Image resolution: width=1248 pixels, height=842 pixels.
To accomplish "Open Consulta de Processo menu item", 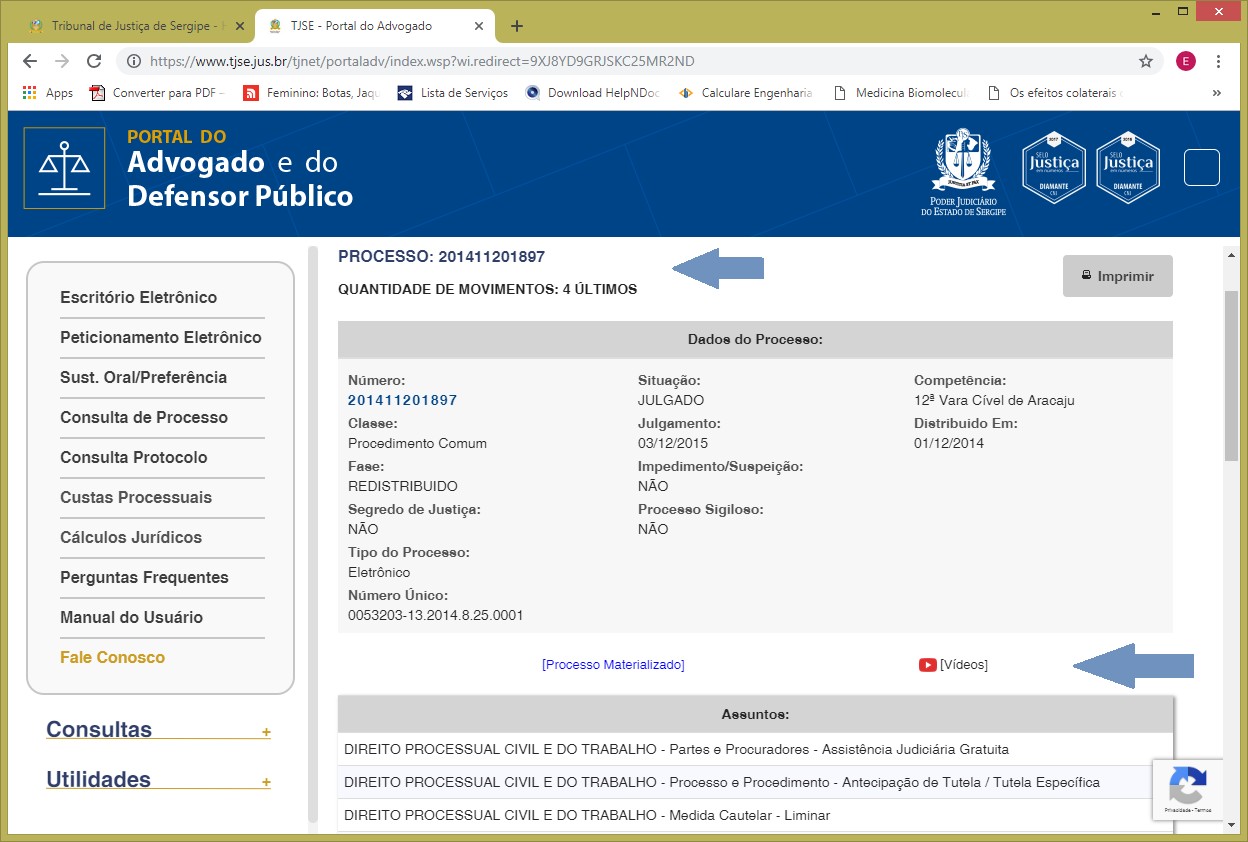I will (x=144, y=417).
